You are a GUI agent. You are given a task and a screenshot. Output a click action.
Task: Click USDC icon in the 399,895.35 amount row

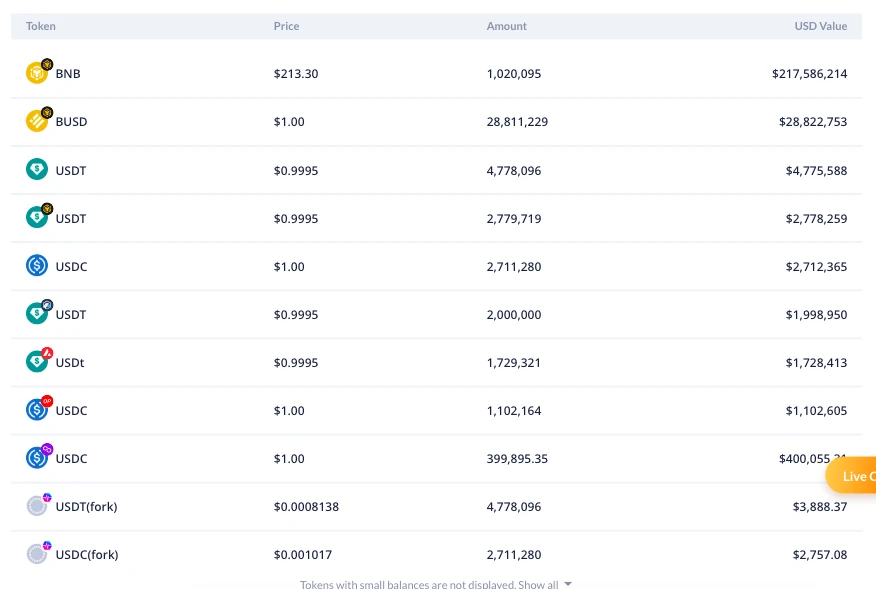pyautogui.click(x=37, y=458)
